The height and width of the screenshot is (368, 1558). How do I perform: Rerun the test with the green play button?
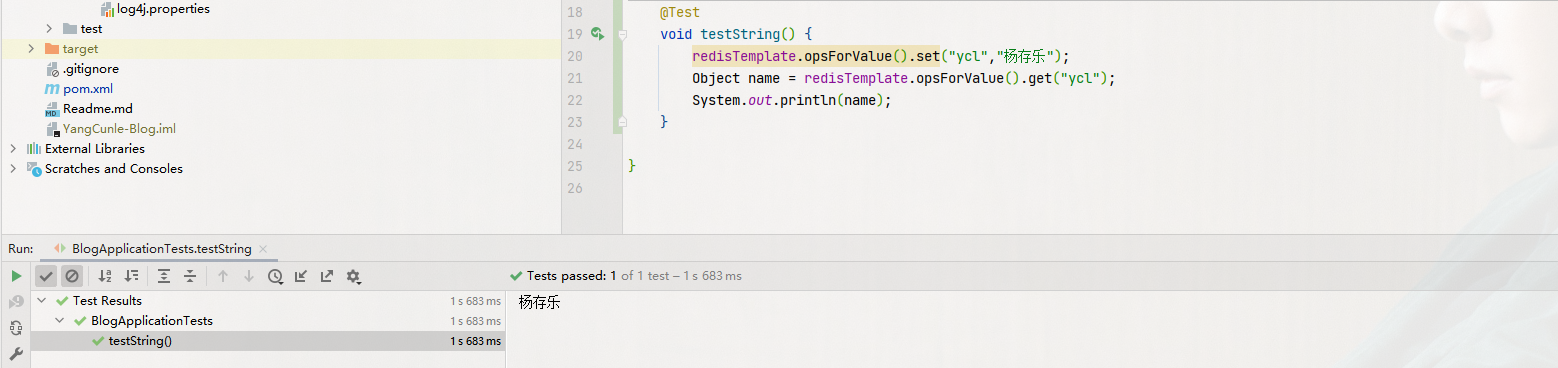pos(16,276)
